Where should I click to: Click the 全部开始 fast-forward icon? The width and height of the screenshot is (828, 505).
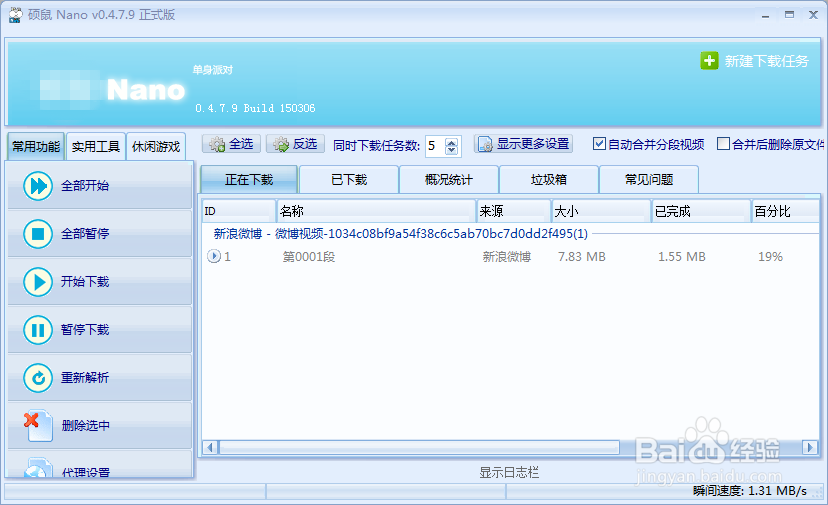pos(38,186)
